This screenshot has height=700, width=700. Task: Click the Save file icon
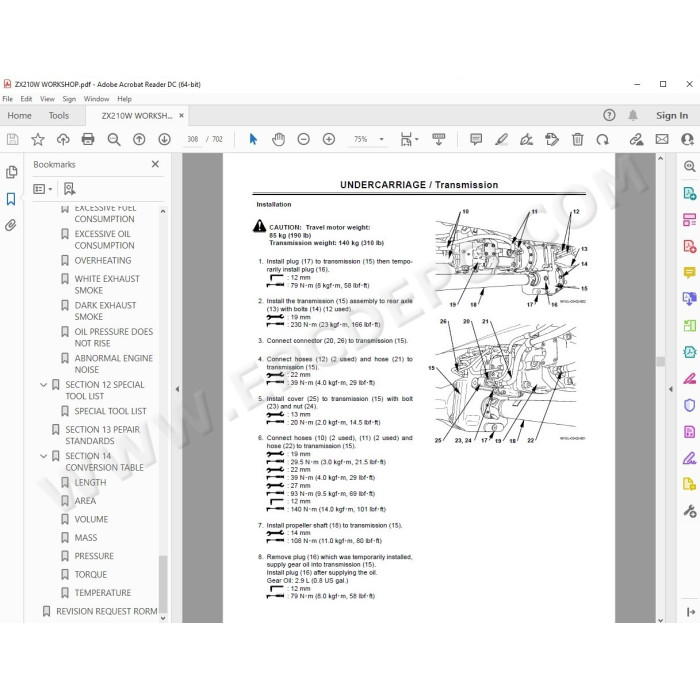coord(12,140)
